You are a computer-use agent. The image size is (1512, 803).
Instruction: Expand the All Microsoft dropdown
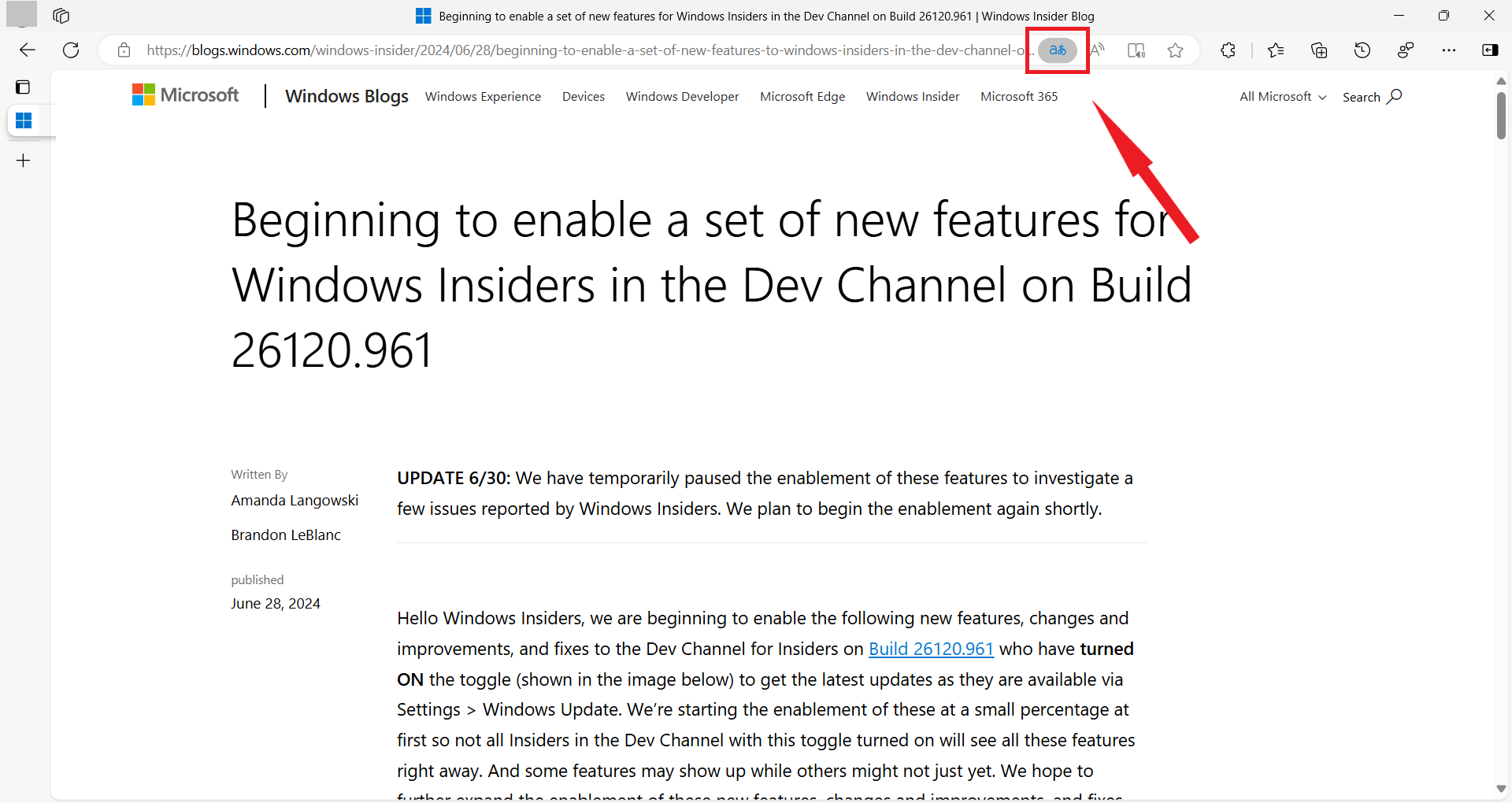pos(1283,96)
